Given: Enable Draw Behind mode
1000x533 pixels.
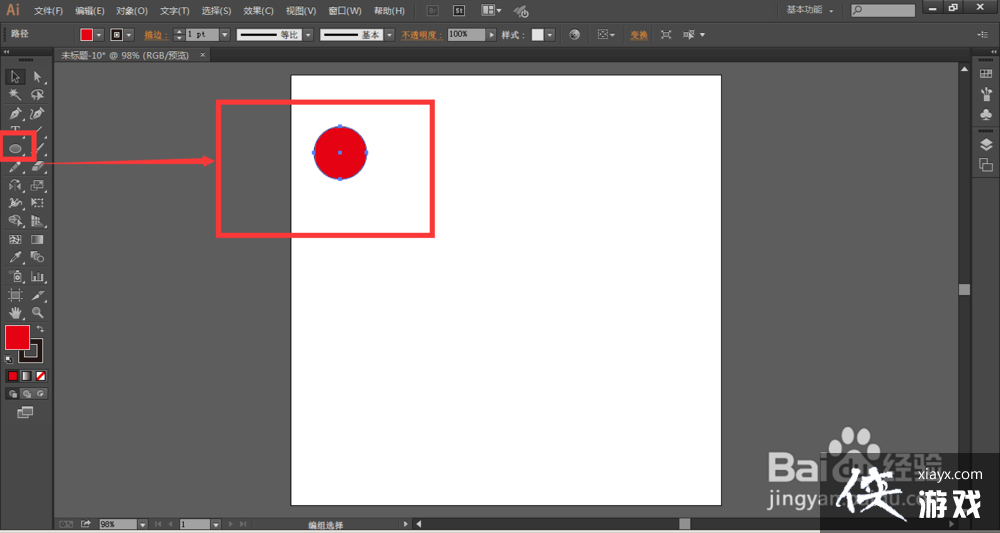Looking at the screenshot, I should pos(27,394).
